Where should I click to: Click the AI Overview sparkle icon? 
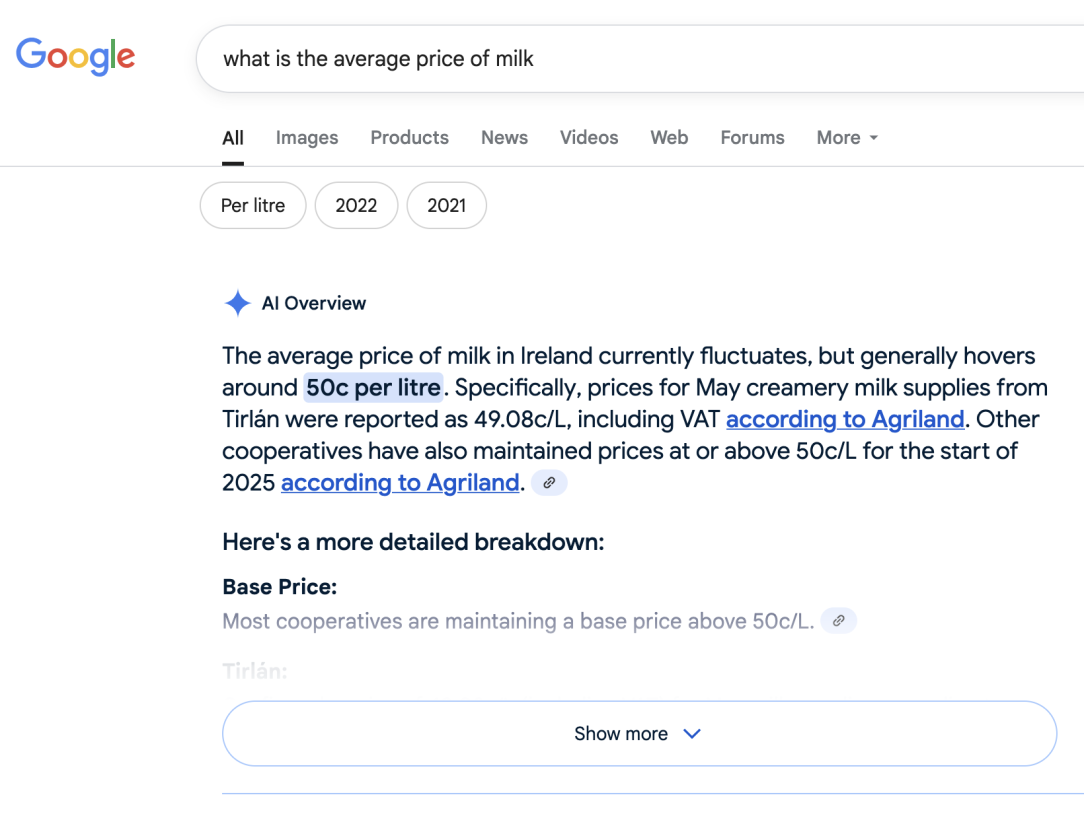[x=237, y=304]
